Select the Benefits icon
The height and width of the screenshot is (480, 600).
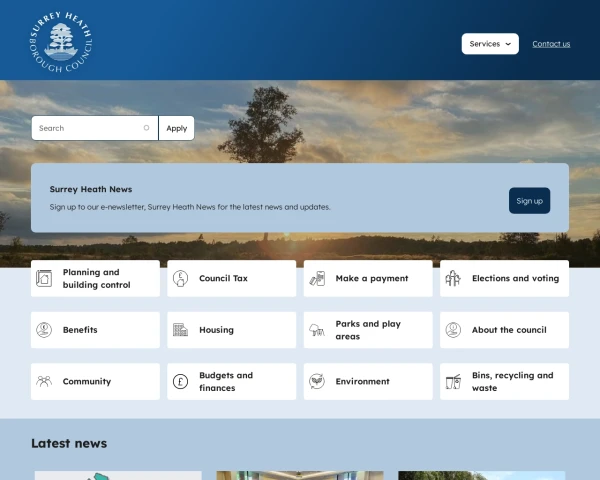coord(44,330)
